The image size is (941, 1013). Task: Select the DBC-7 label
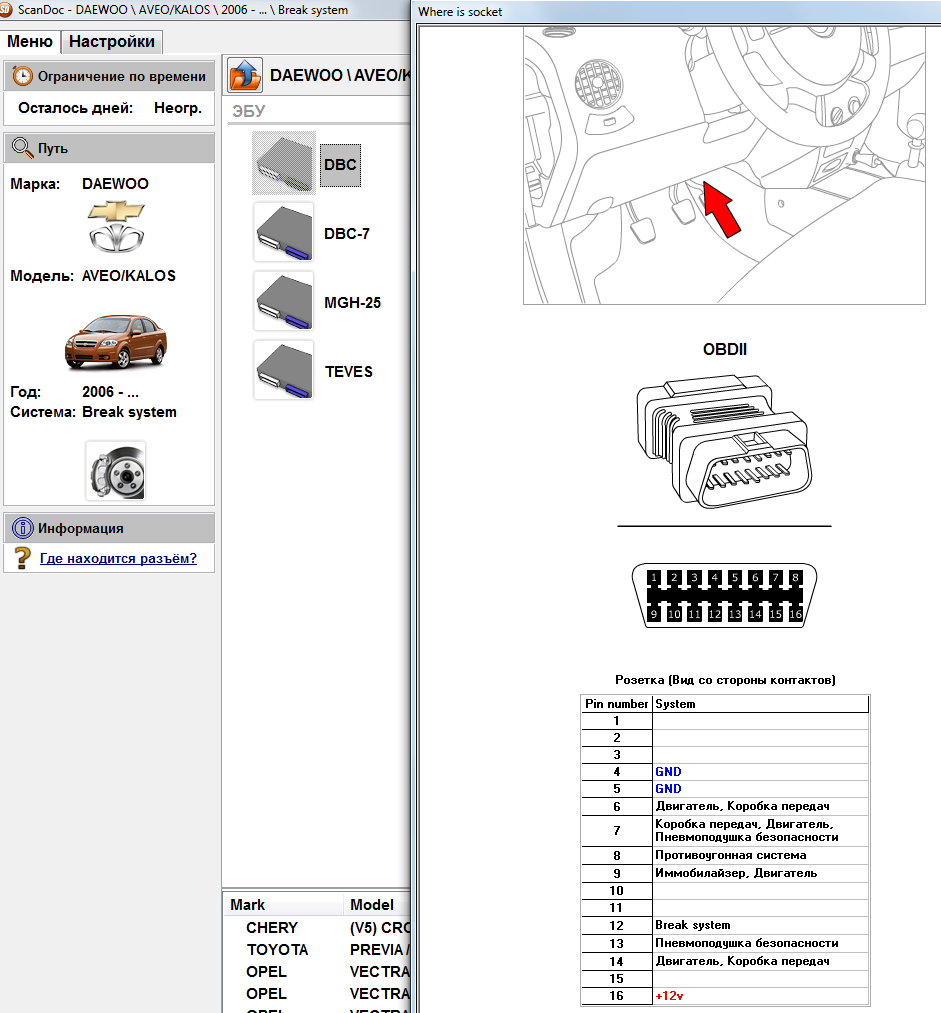347,234
